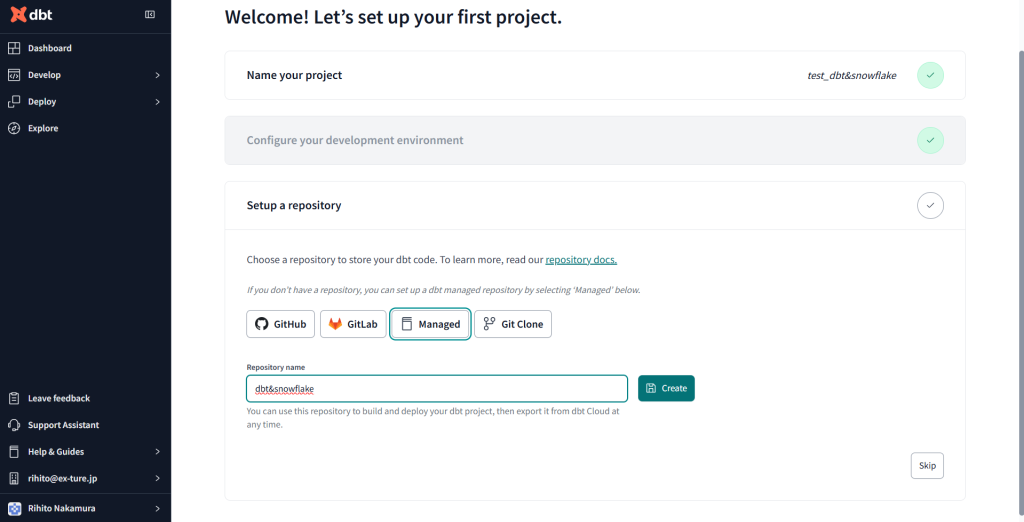Click the Skip button

(927, 466)
